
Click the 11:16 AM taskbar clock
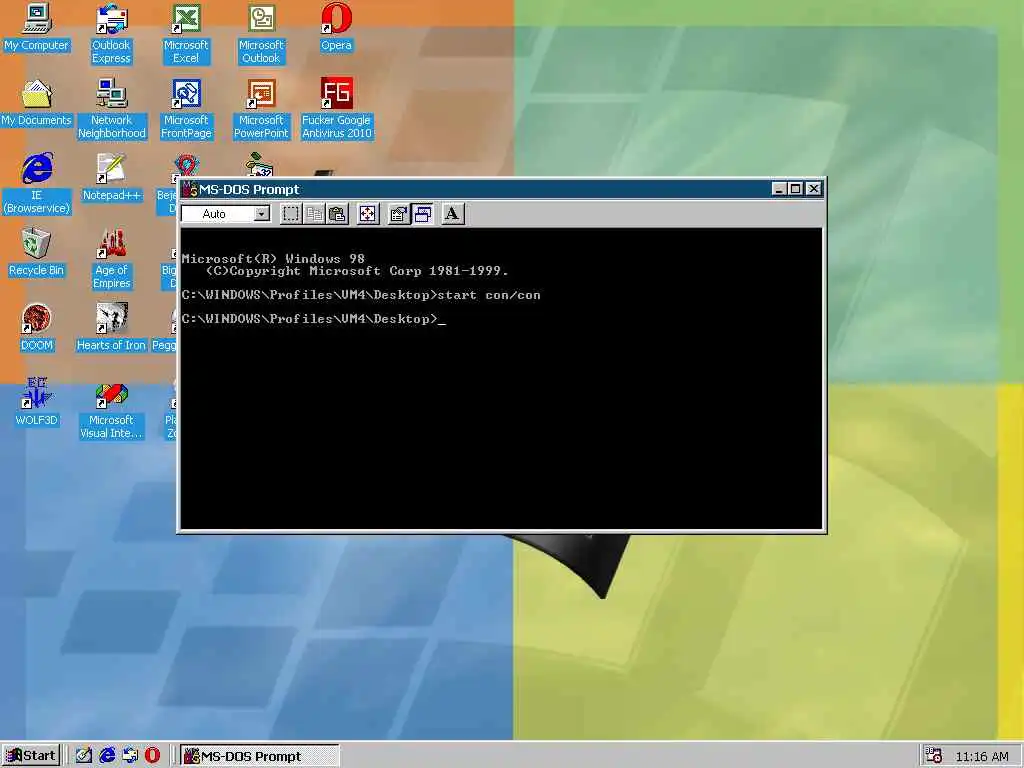click(x=982, y=756)
